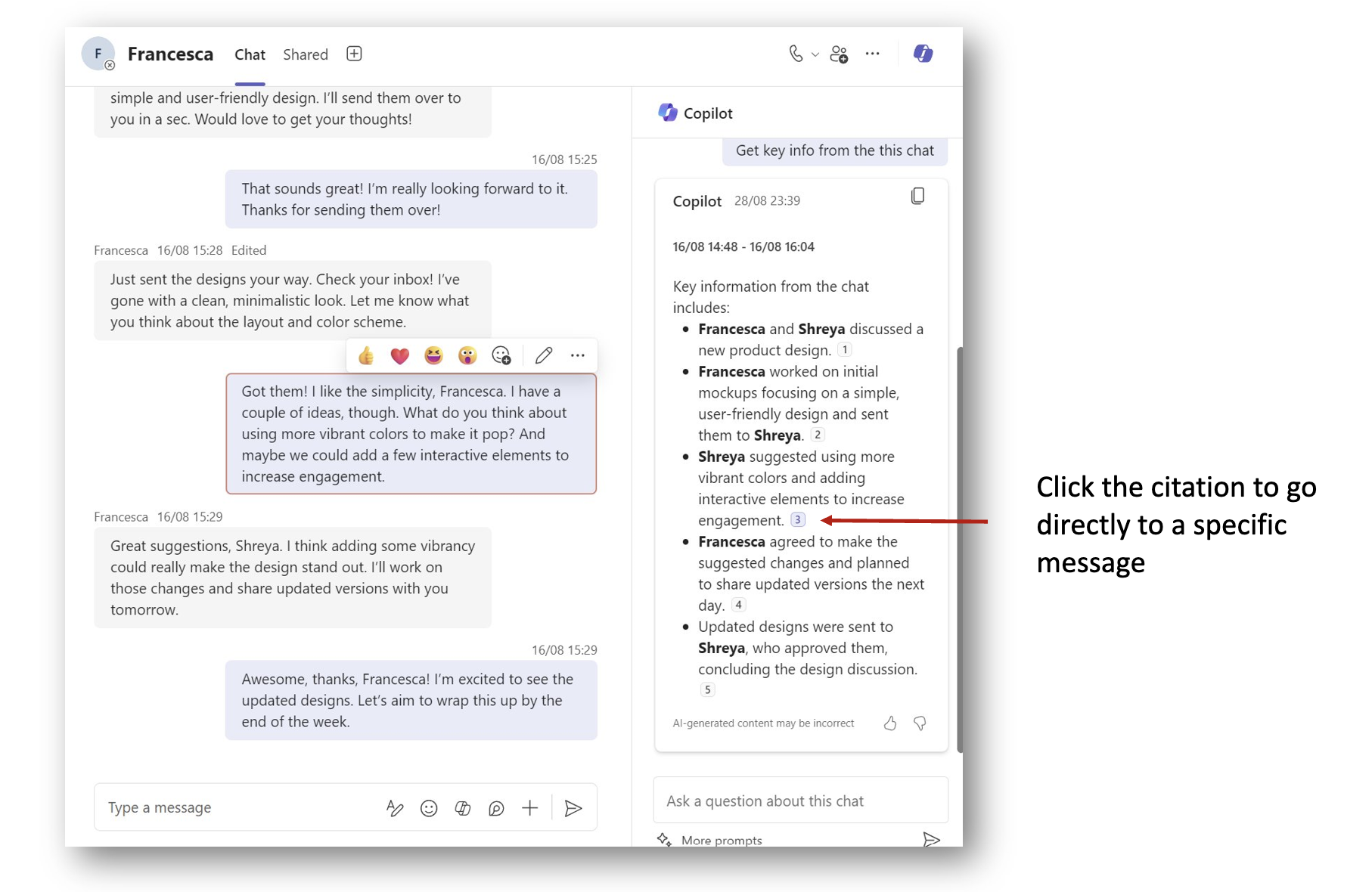1372x892 pixels.
Task: Open more actions plus in compose box
Action: coord(530,808)
